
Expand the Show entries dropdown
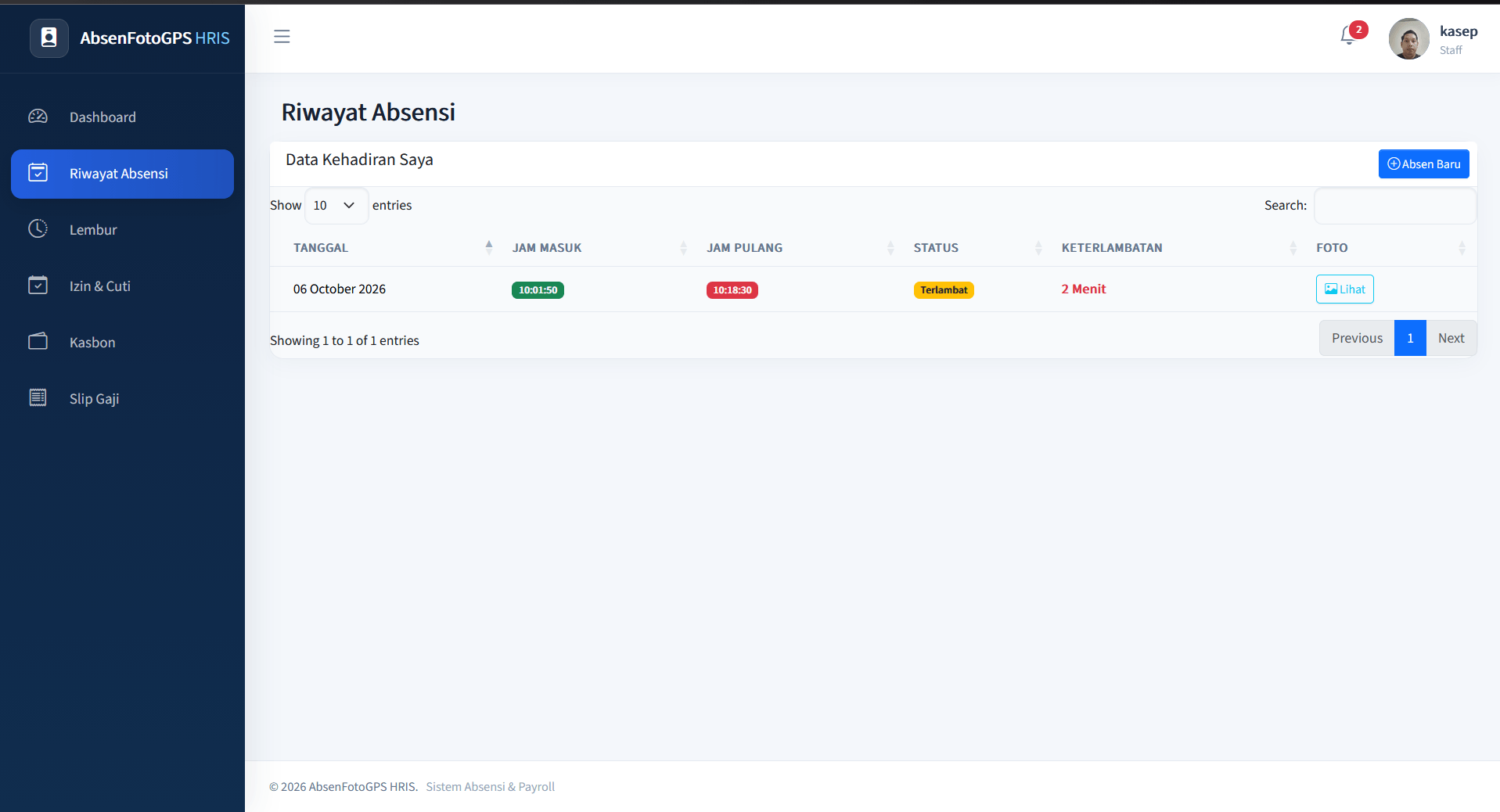pos(336,206)
